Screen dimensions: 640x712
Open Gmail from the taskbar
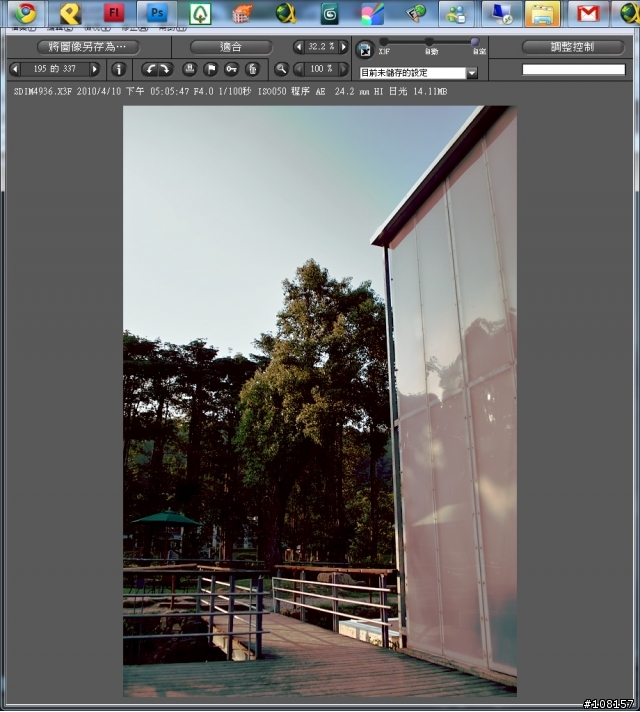coord(588,13)
